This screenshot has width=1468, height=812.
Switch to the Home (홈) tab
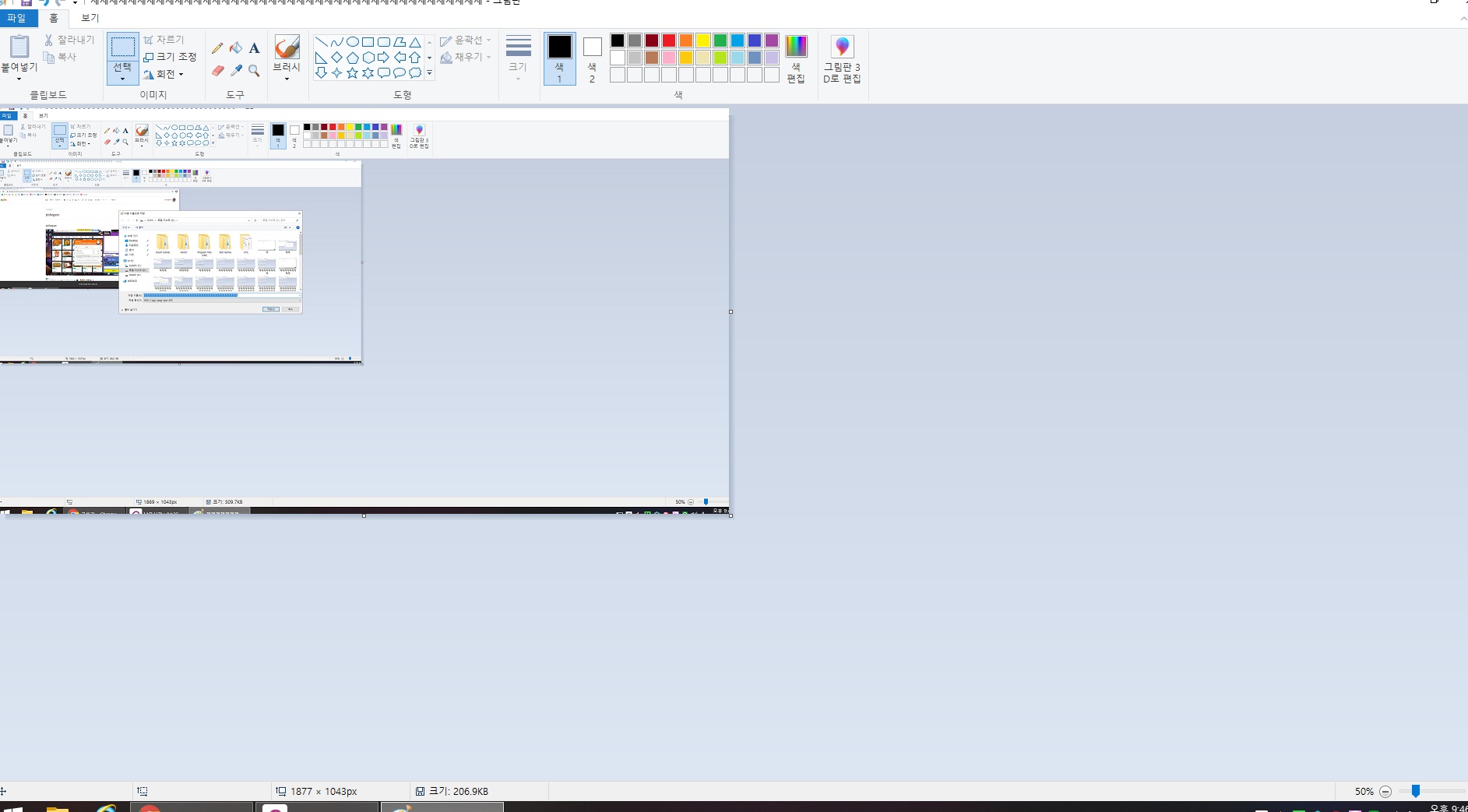click(x=54, y=18)
